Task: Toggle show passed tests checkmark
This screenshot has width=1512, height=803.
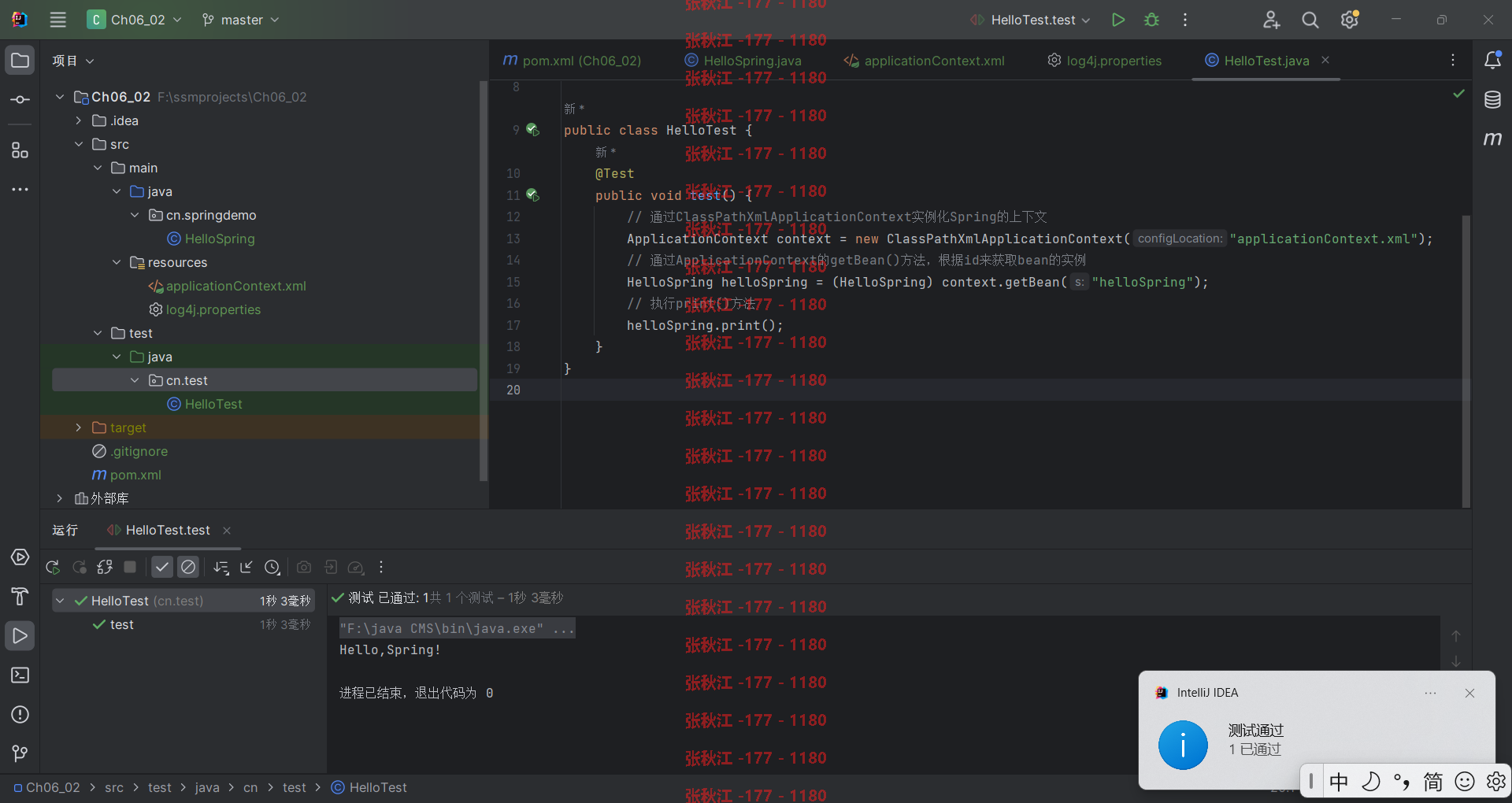Action: [x=161, y=567]
